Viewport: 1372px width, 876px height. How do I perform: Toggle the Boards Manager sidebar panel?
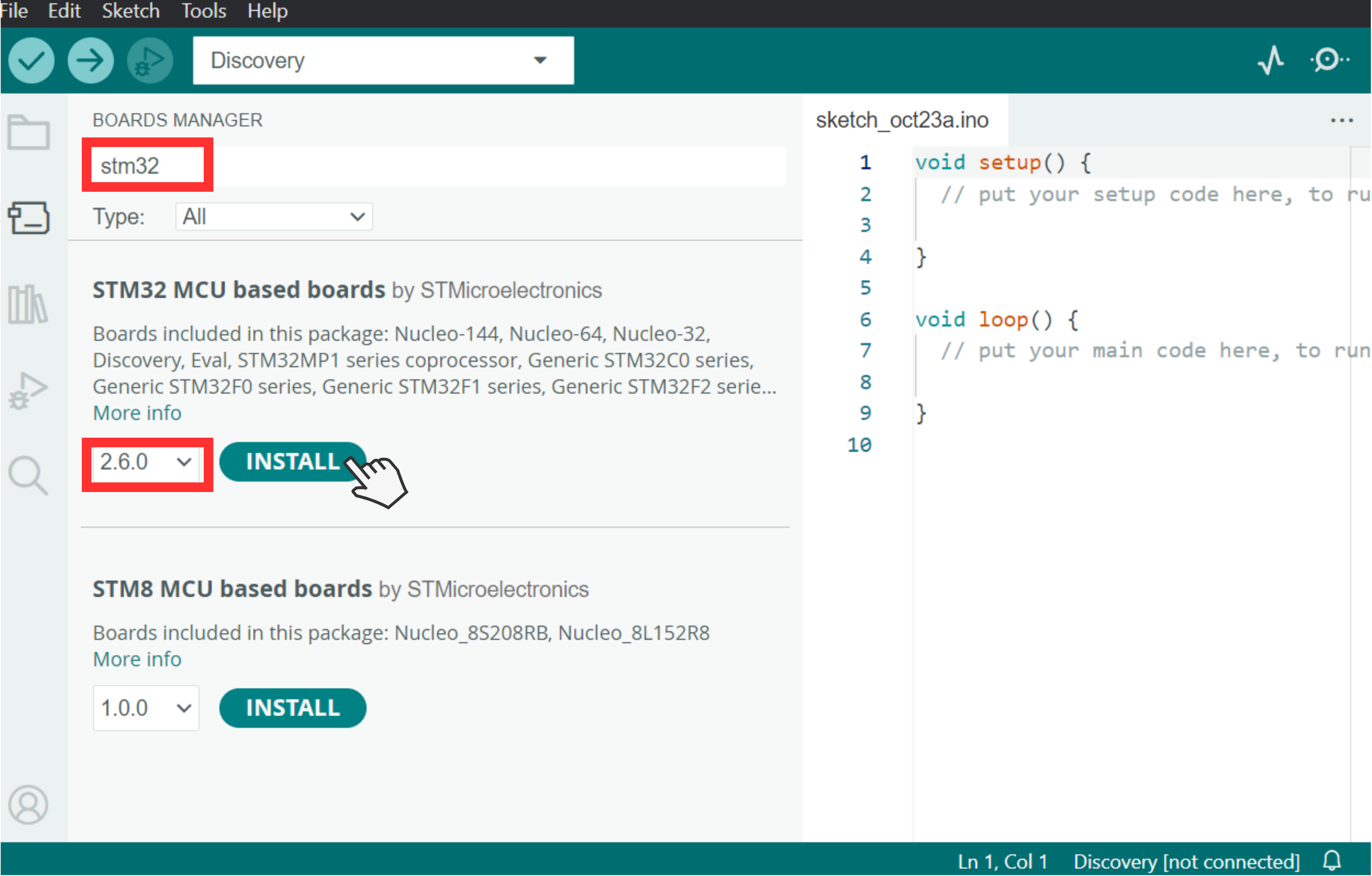(28, 218)
